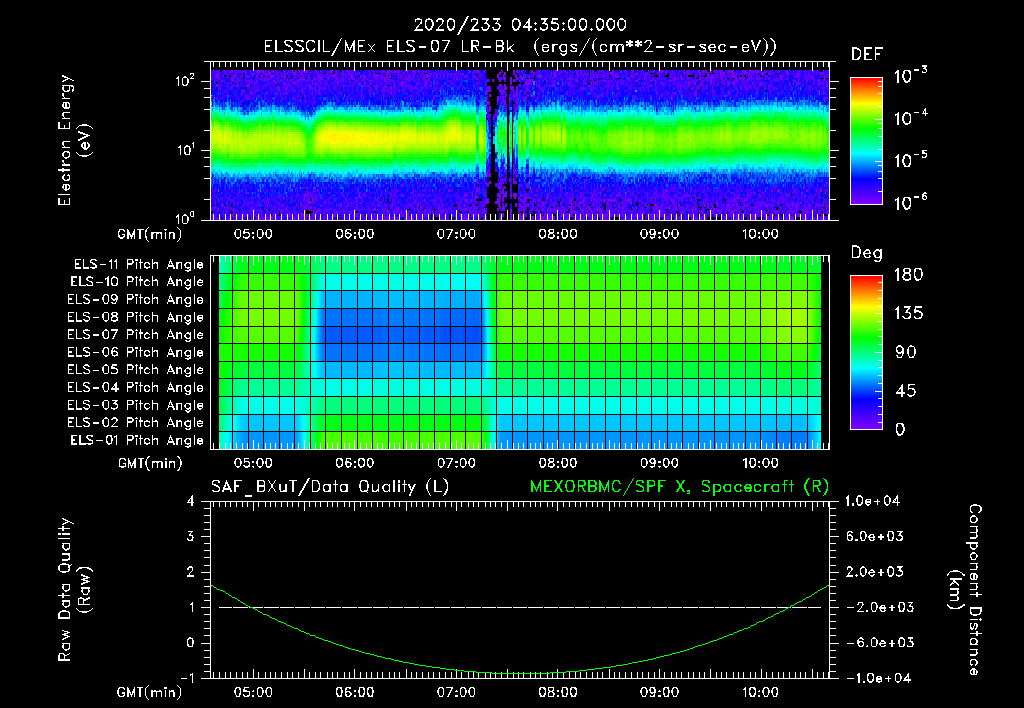Click the Deg pitch angle color bar

coord(866,352)
